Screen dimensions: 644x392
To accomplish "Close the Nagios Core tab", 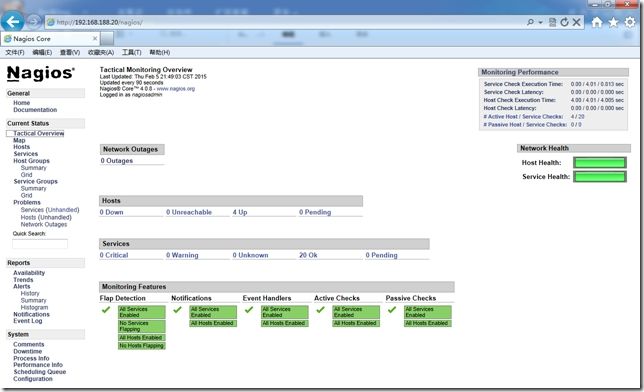I will pyautogui.click(x=95, y=38).
